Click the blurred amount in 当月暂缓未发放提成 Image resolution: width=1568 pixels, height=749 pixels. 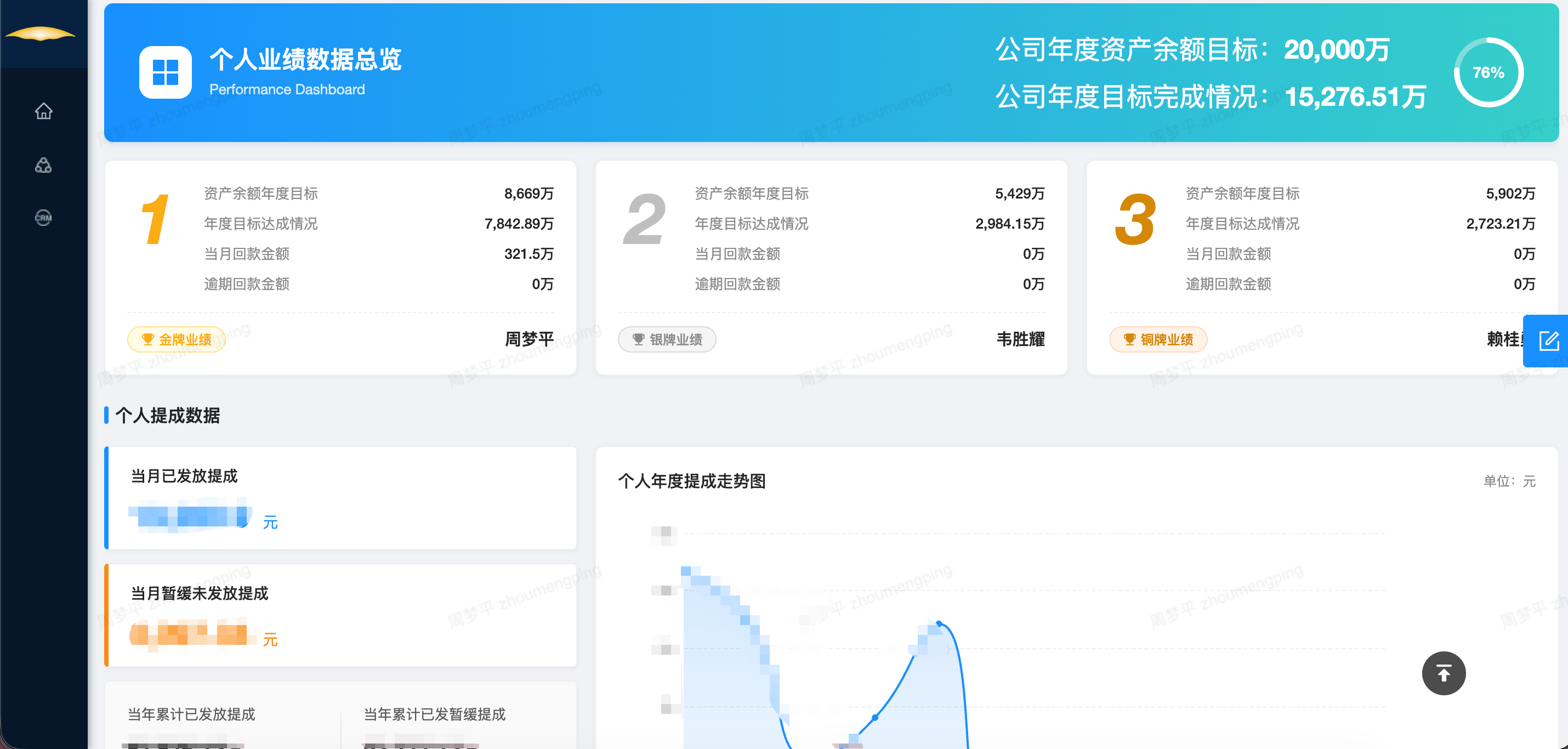(192, 634)
